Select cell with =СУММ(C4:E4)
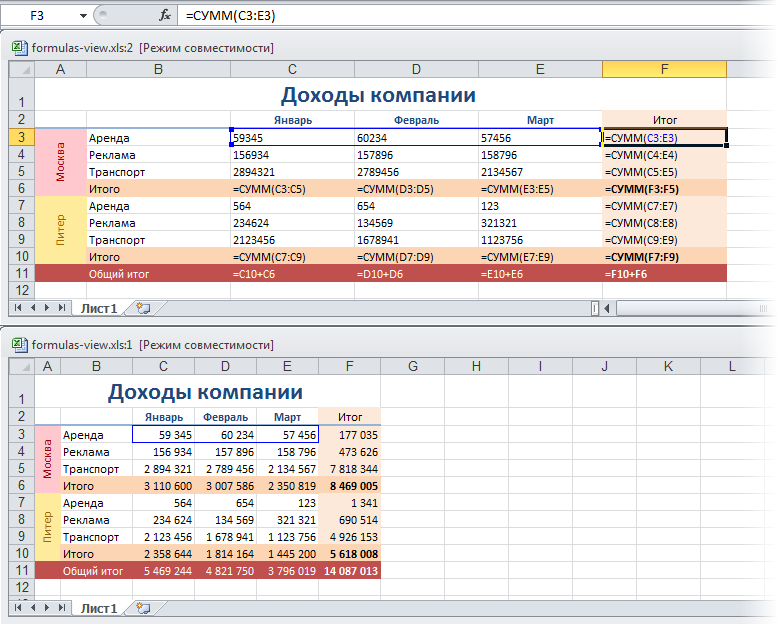778x625 pixels. pyautogui.click(x=664, y=155)
